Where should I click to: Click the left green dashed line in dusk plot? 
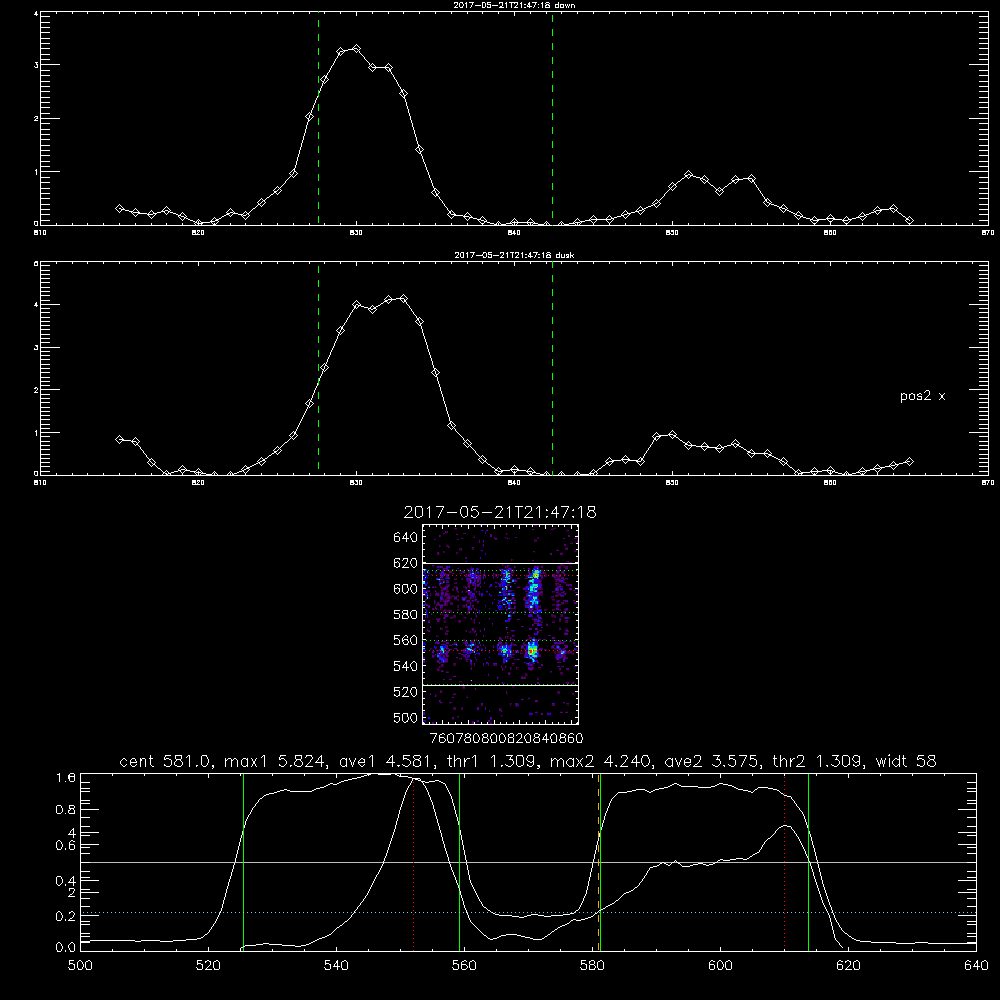click(318, 369)
